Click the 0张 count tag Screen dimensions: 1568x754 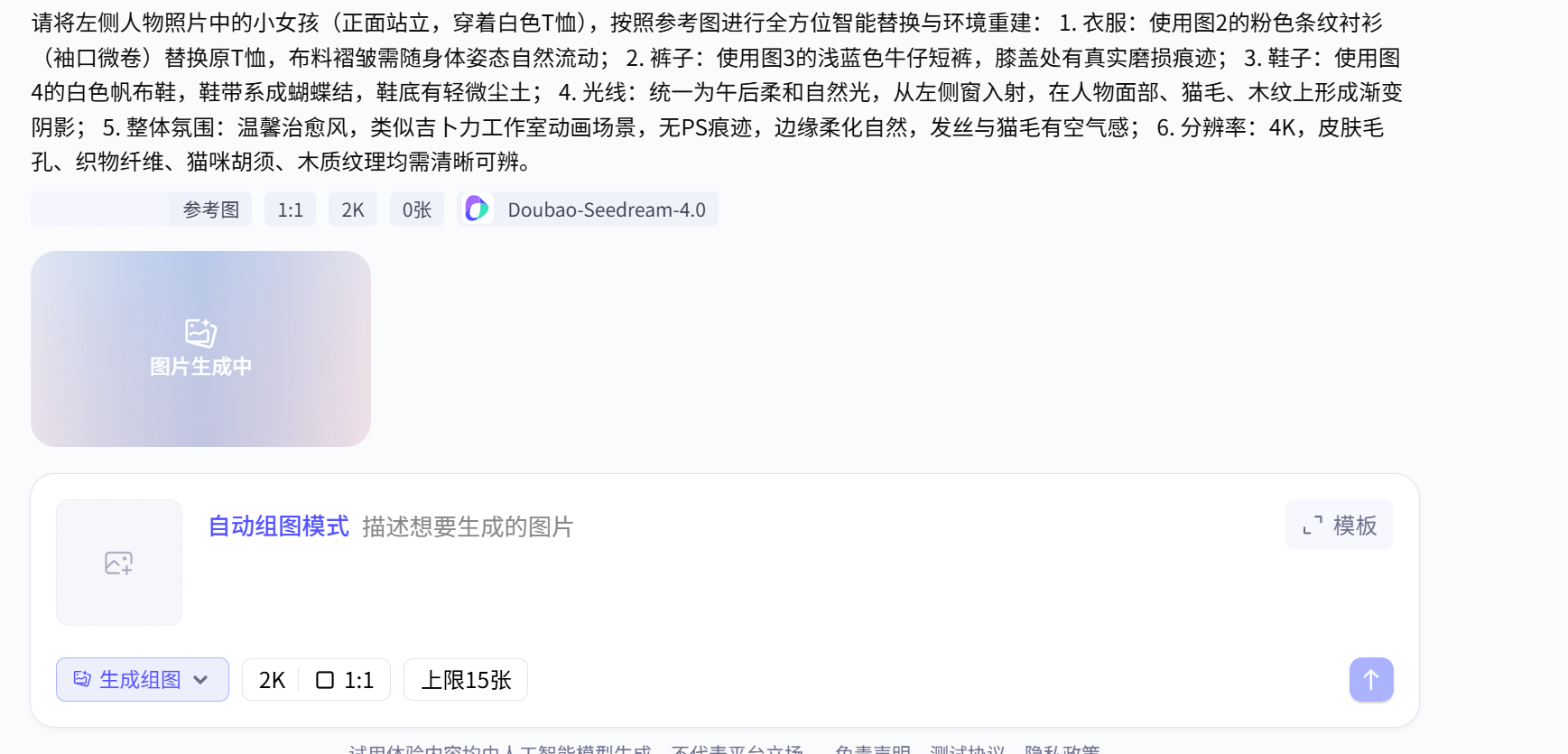point(417,209)
